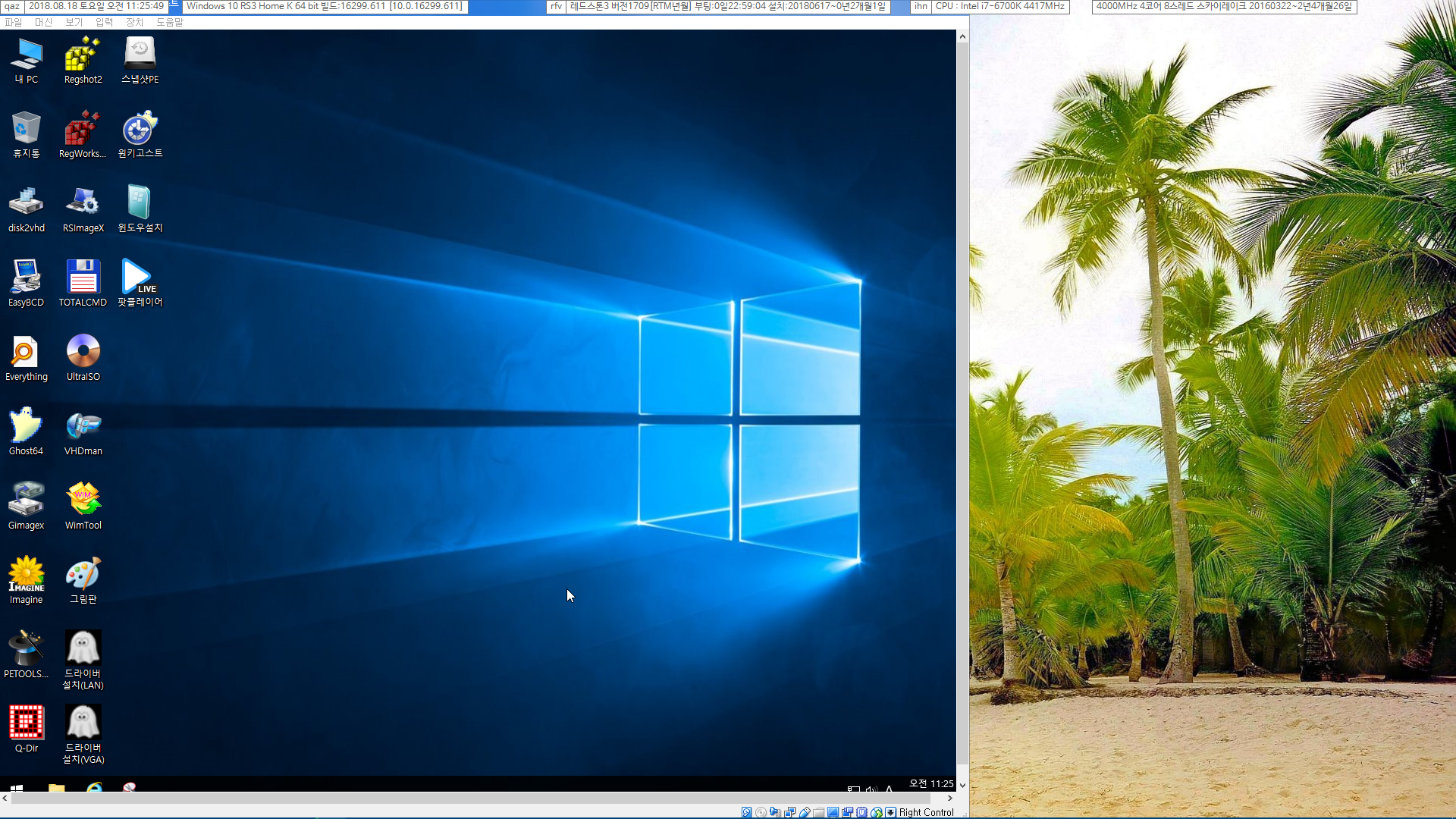Viewport: 1456px width, 819px height.
Task: Select the RegWorks desktop icon
Action: 83,135
